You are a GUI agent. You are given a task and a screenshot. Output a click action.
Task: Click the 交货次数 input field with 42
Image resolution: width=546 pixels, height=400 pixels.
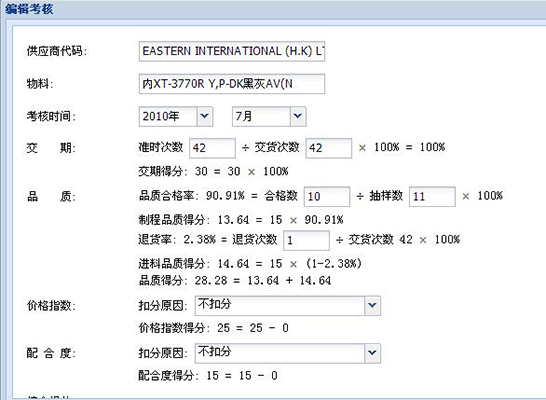coord(329,148)
